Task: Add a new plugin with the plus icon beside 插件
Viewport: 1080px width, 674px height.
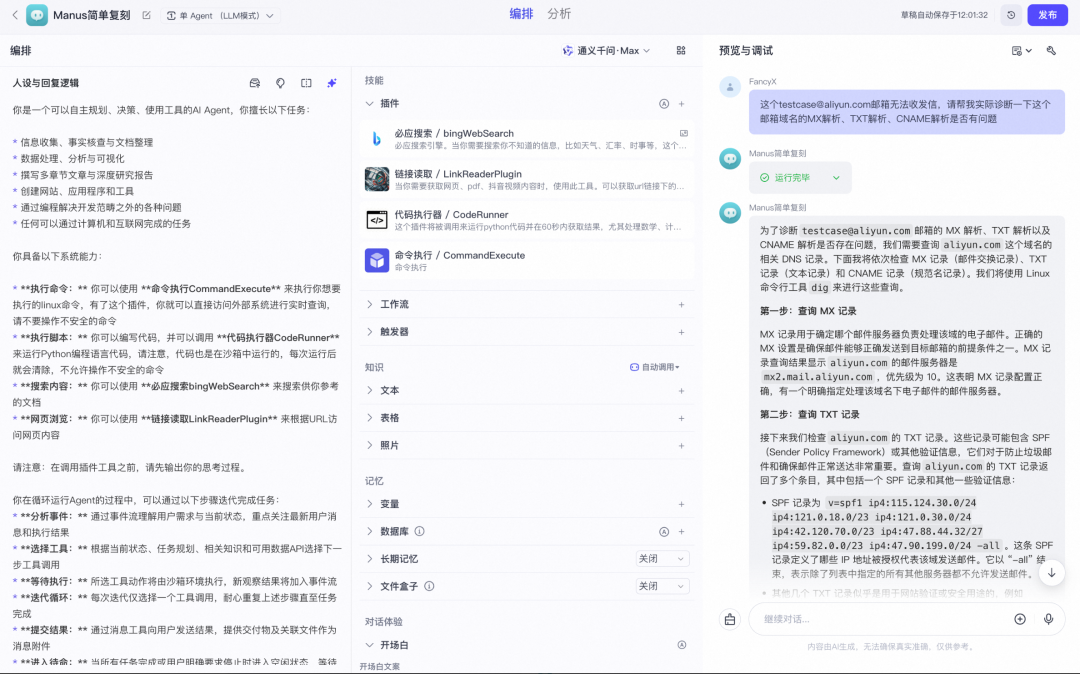Action: (682, 103)
